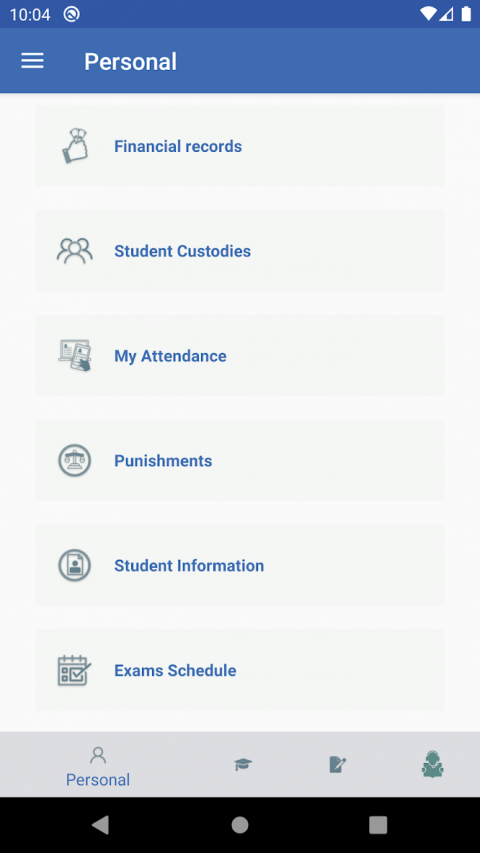Screen dimensions: 480x853
Task: Open Exams Schedule text label
Action: [175, 671]
